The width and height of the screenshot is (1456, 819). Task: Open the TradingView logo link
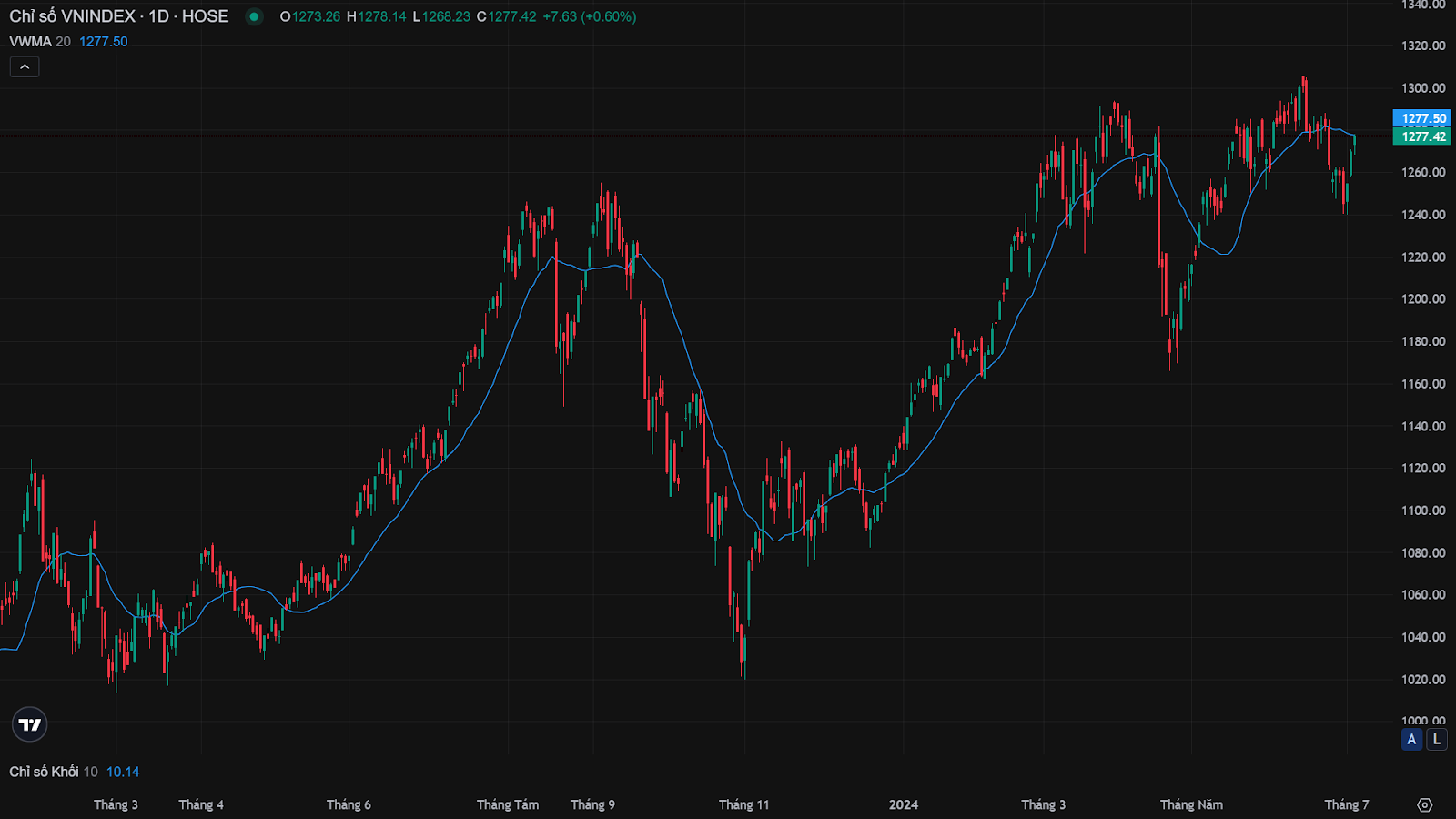pyautogui.click(x=29, y=724)
